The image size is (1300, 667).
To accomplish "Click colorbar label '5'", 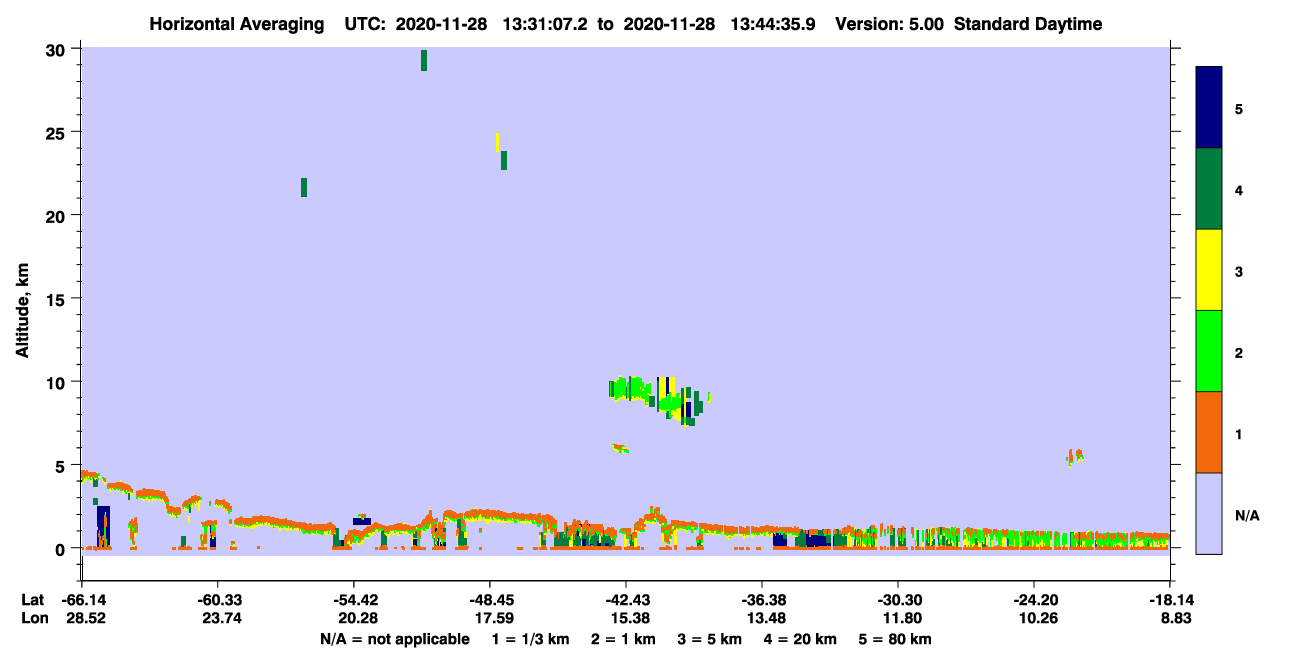I will [1239, 108].
